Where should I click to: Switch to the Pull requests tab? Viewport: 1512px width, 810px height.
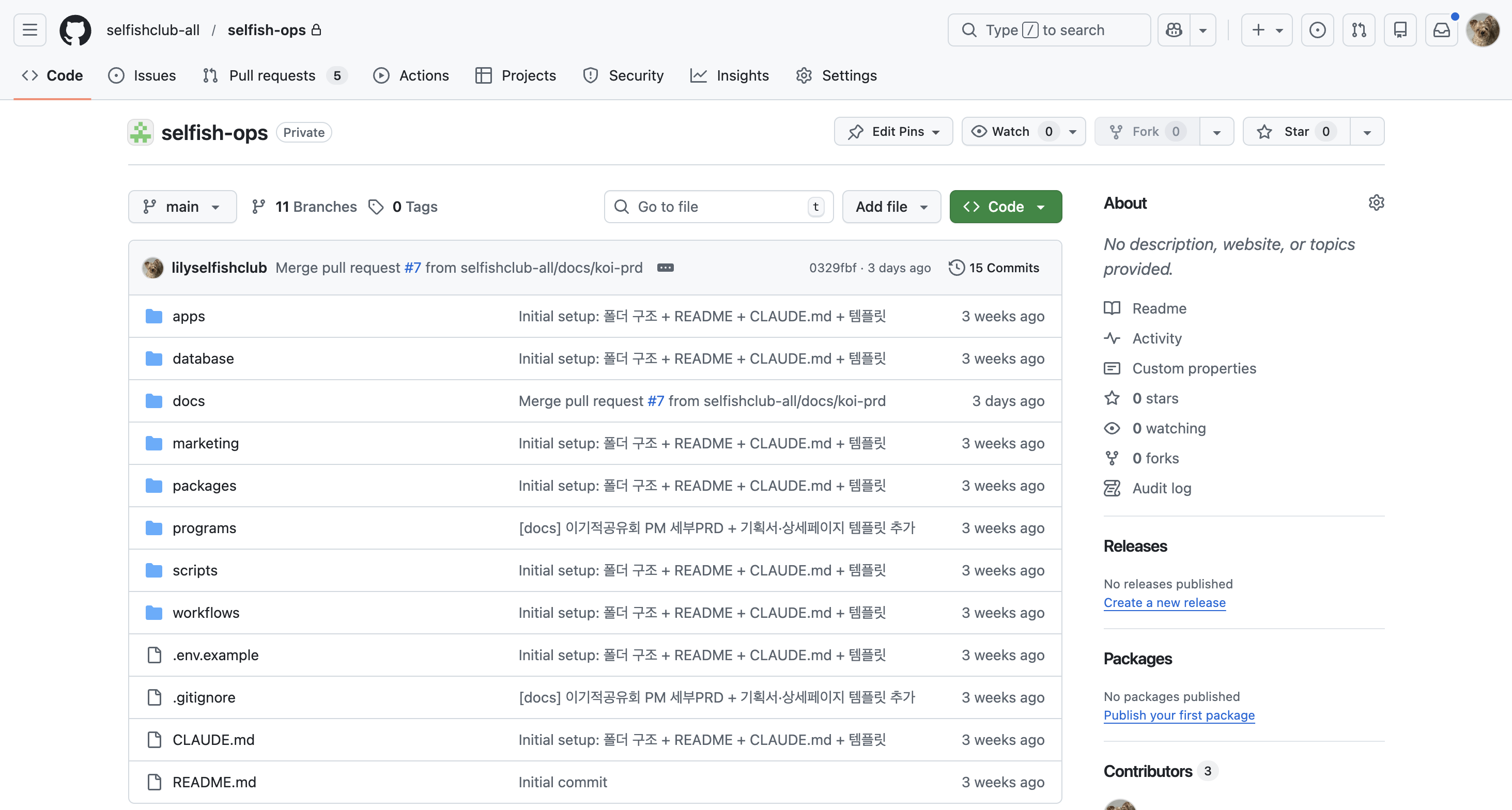point(272,76)
